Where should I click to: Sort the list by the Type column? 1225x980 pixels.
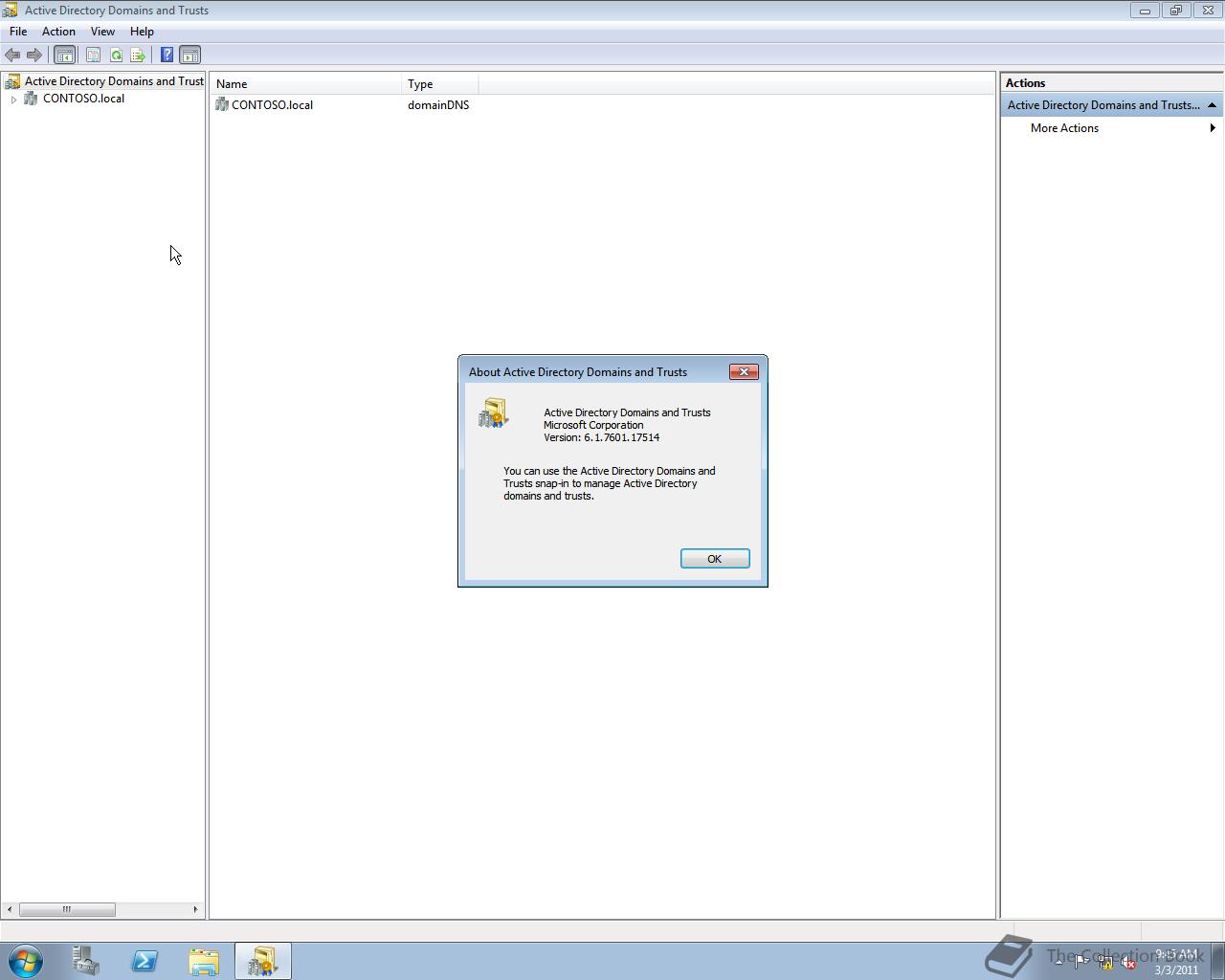pyautogui.click(x=440, y=84)
